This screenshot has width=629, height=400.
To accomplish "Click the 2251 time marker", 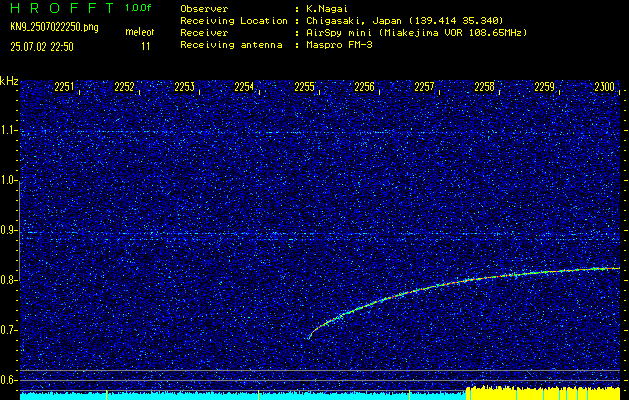I will coord(64,87).
